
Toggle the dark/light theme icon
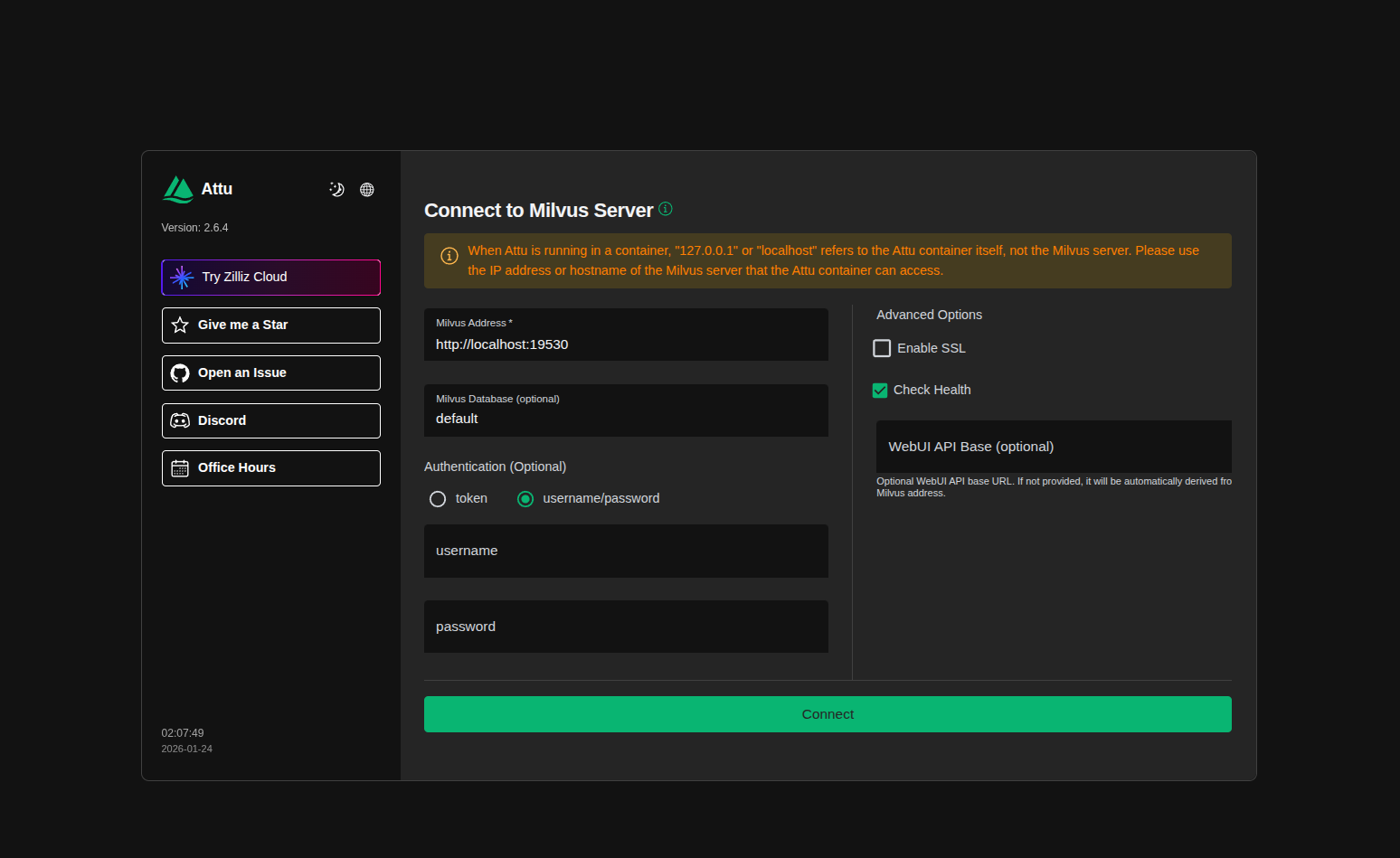[336, 189]
